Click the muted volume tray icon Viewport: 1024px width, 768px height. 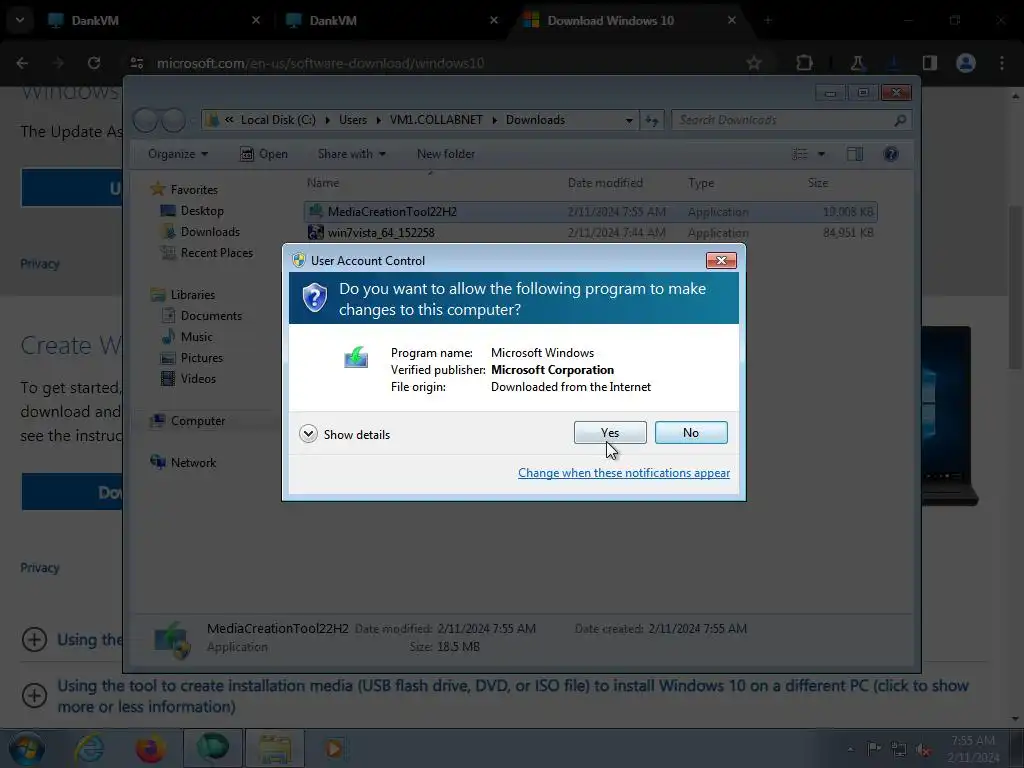(923, 750)
